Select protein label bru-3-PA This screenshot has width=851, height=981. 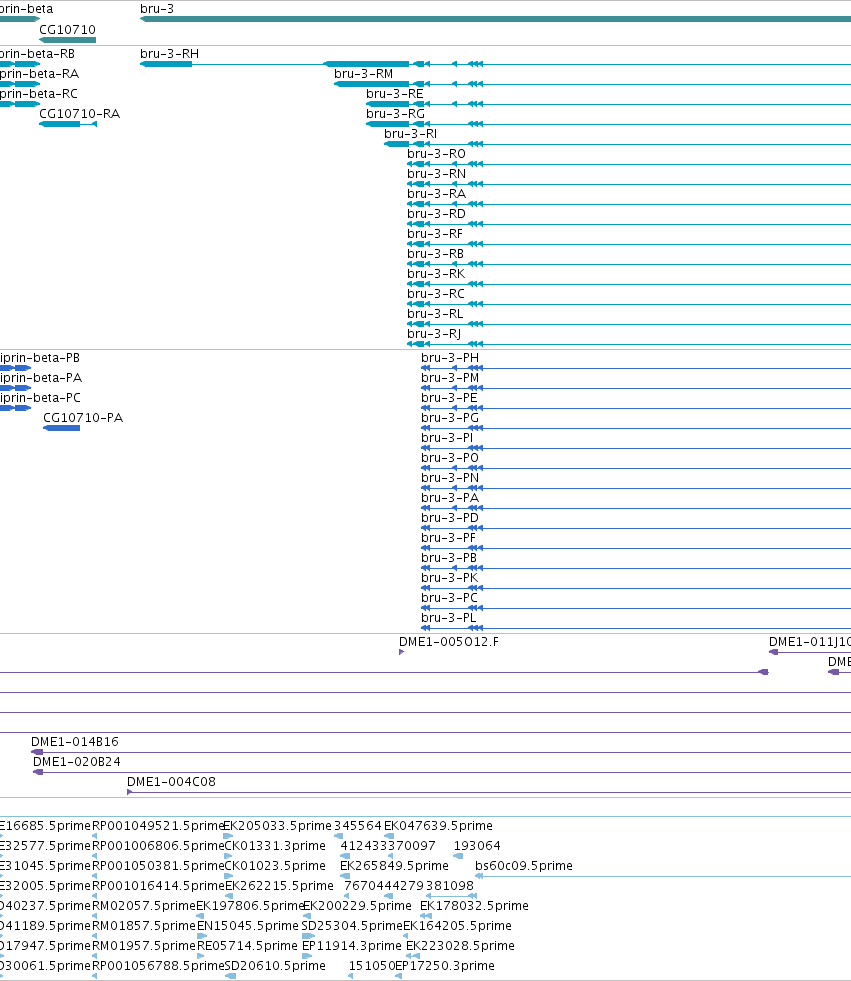[450, 498]
